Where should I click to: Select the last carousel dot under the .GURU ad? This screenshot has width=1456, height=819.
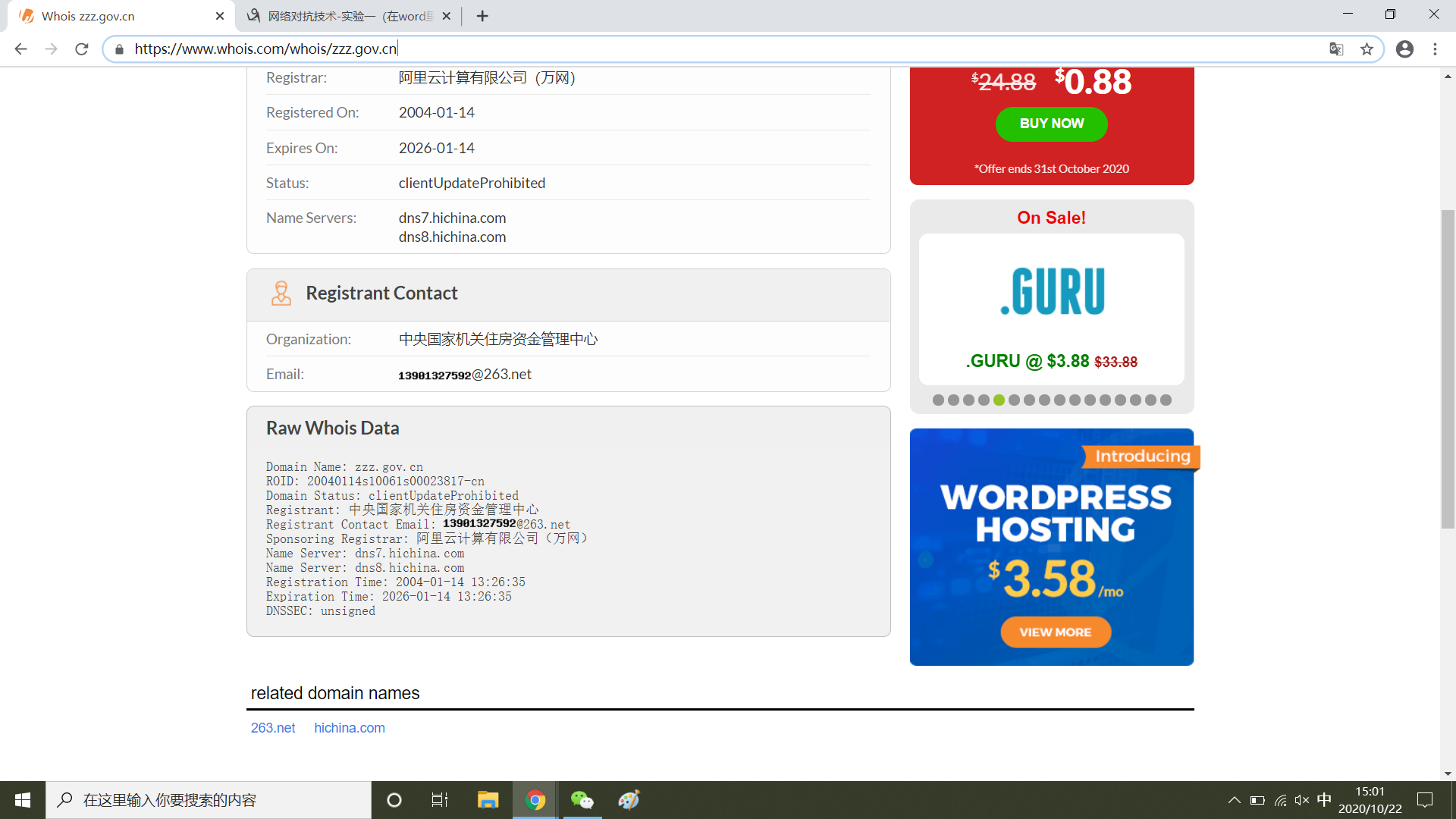point(1166,400)
